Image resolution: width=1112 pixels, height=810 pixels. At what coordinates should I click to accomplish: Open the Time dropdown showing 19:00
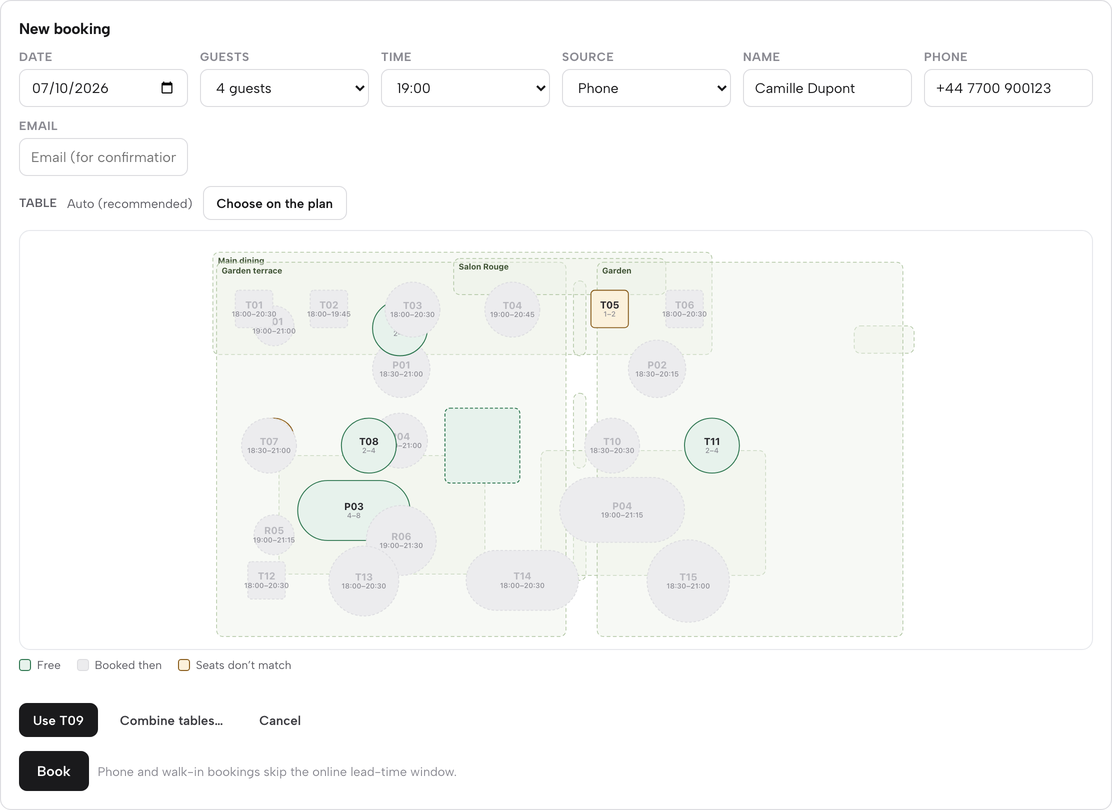tap(465, 88)
